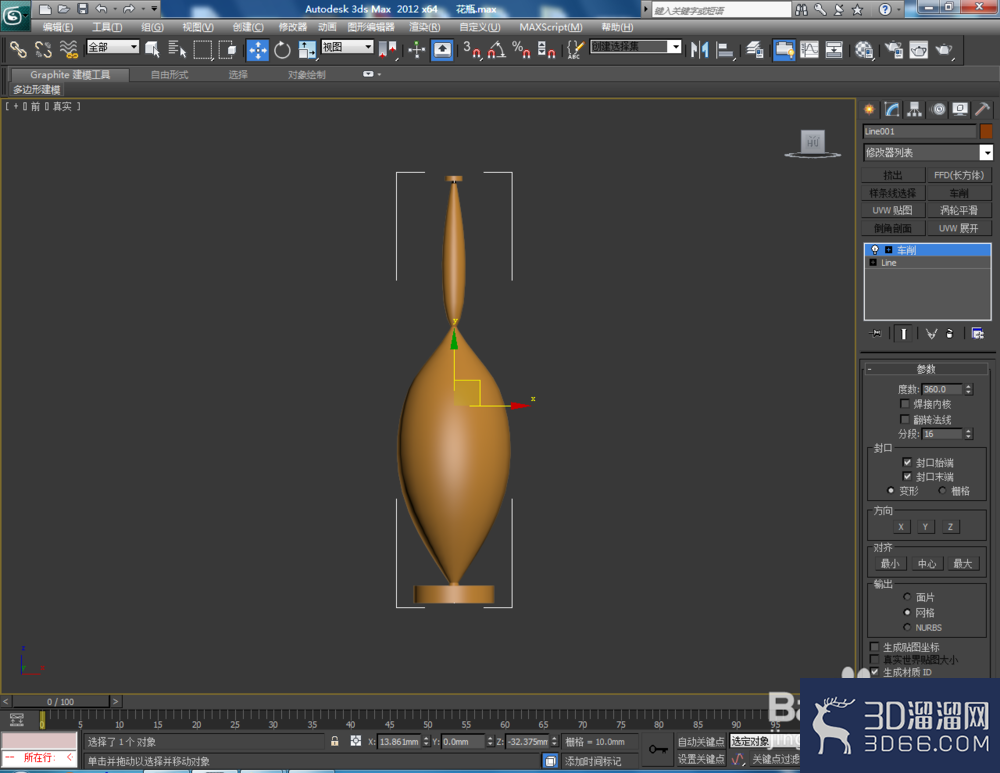Screen dimensions: 1000x773
Task: Open quick access toolbar customize arrow
Action: tap(154, 9)
